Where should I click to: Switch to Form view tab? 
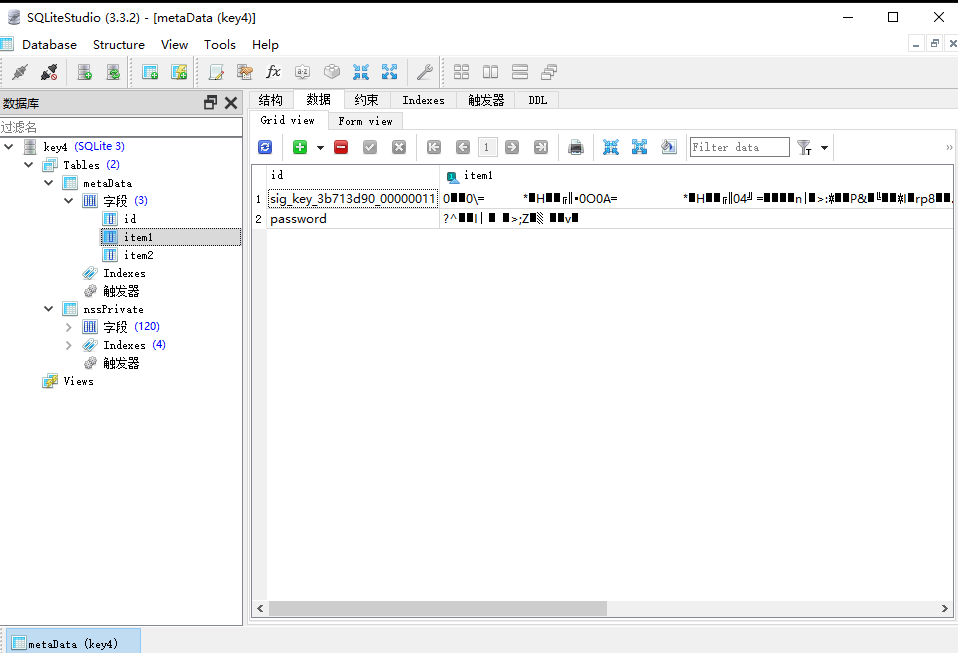tap(365, 121)
